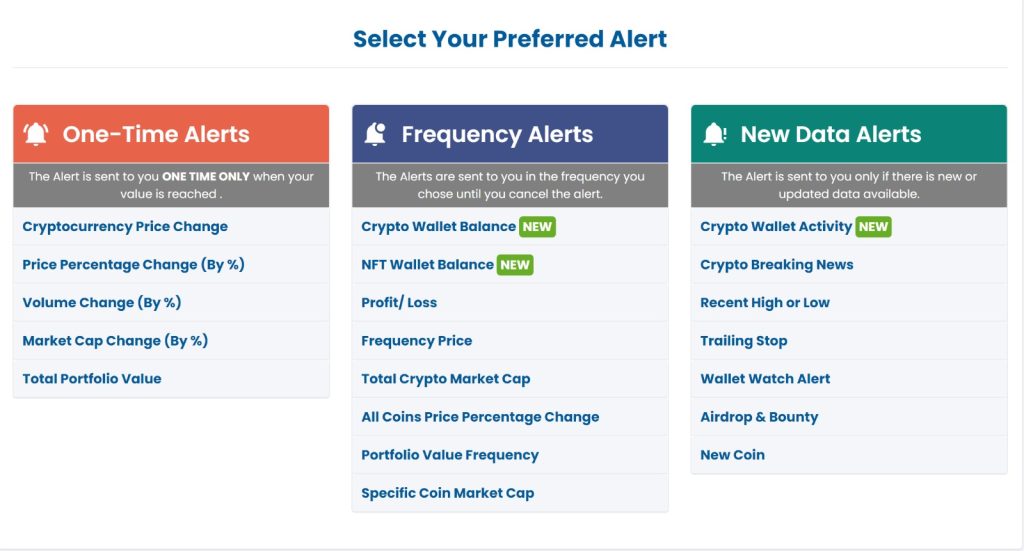Select Total Portfolio Value alert
Viewport: 1024px width, 551px height.
click(x=91, y=379)
